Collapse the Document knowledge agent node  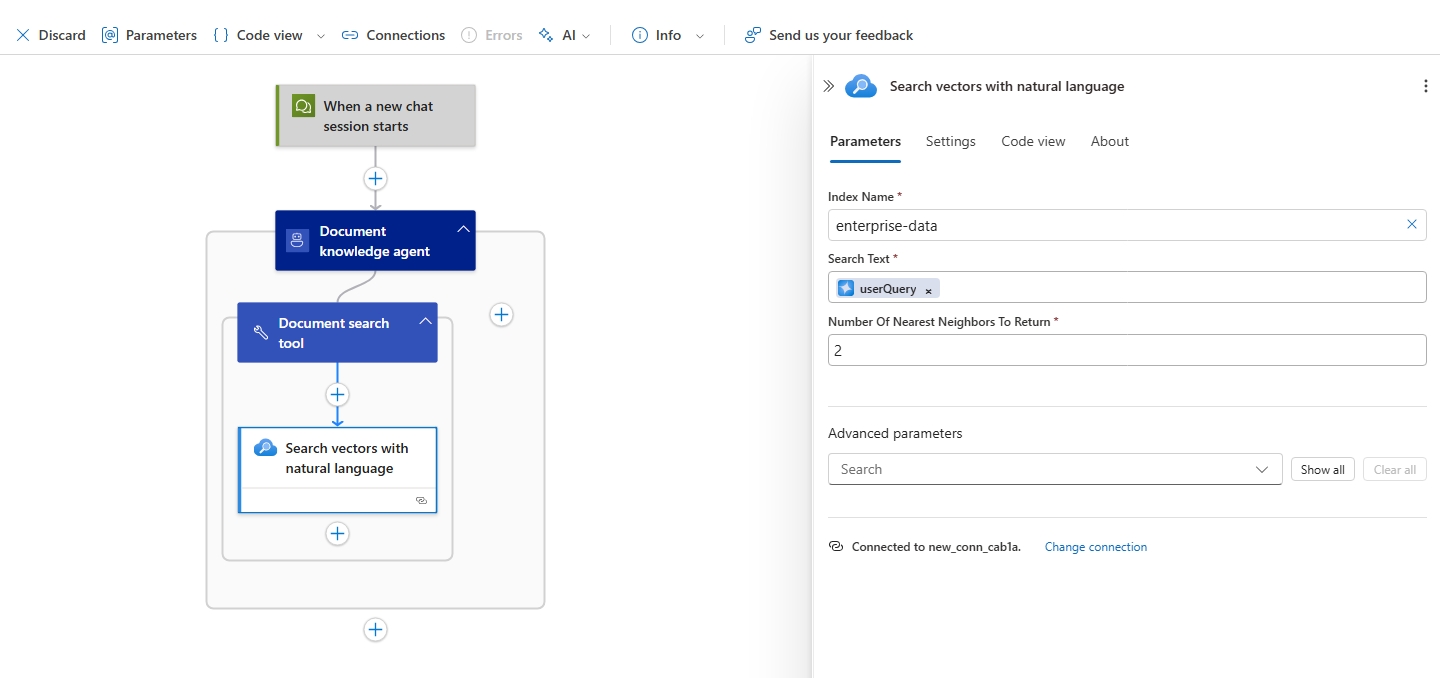[463, 228]
